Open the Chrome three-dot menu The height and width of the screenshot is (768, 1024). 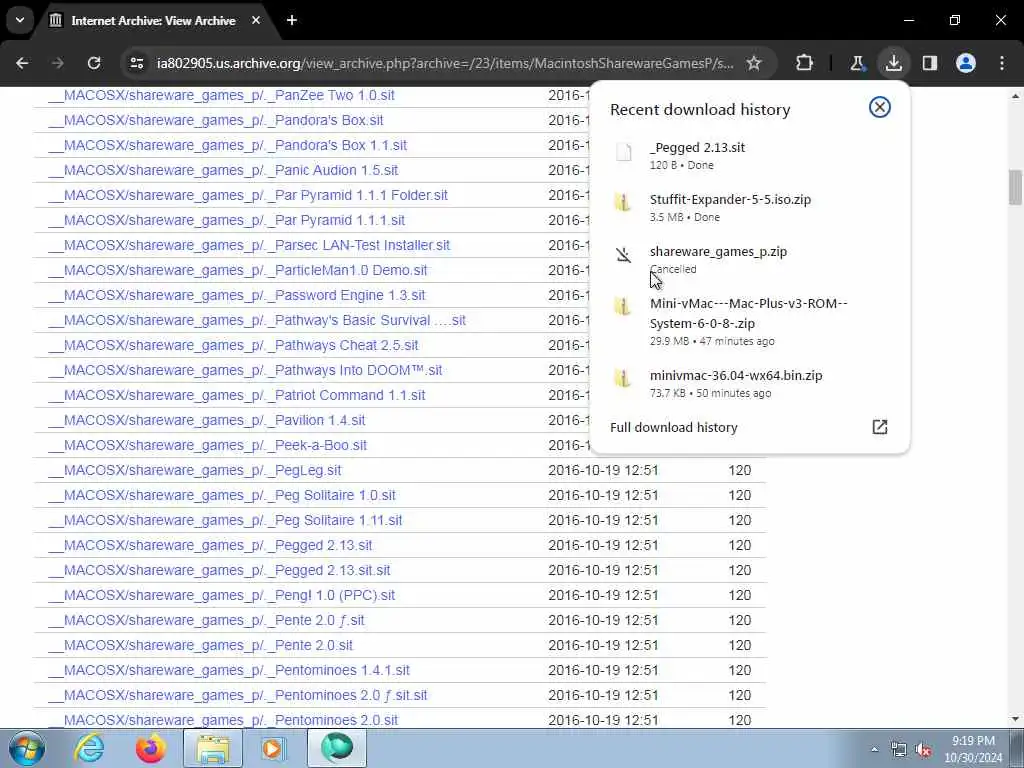click(1002, 63)
